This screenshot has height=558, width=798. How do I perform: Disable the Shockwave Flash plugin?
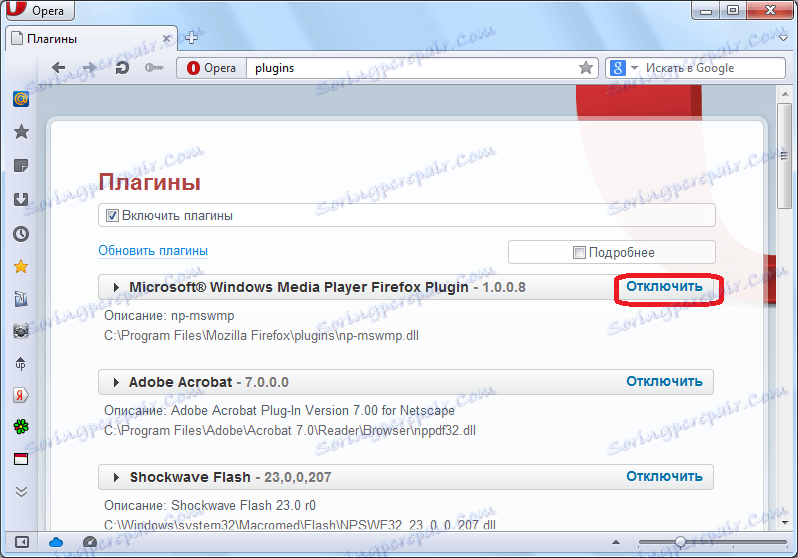tap(664, 476)
